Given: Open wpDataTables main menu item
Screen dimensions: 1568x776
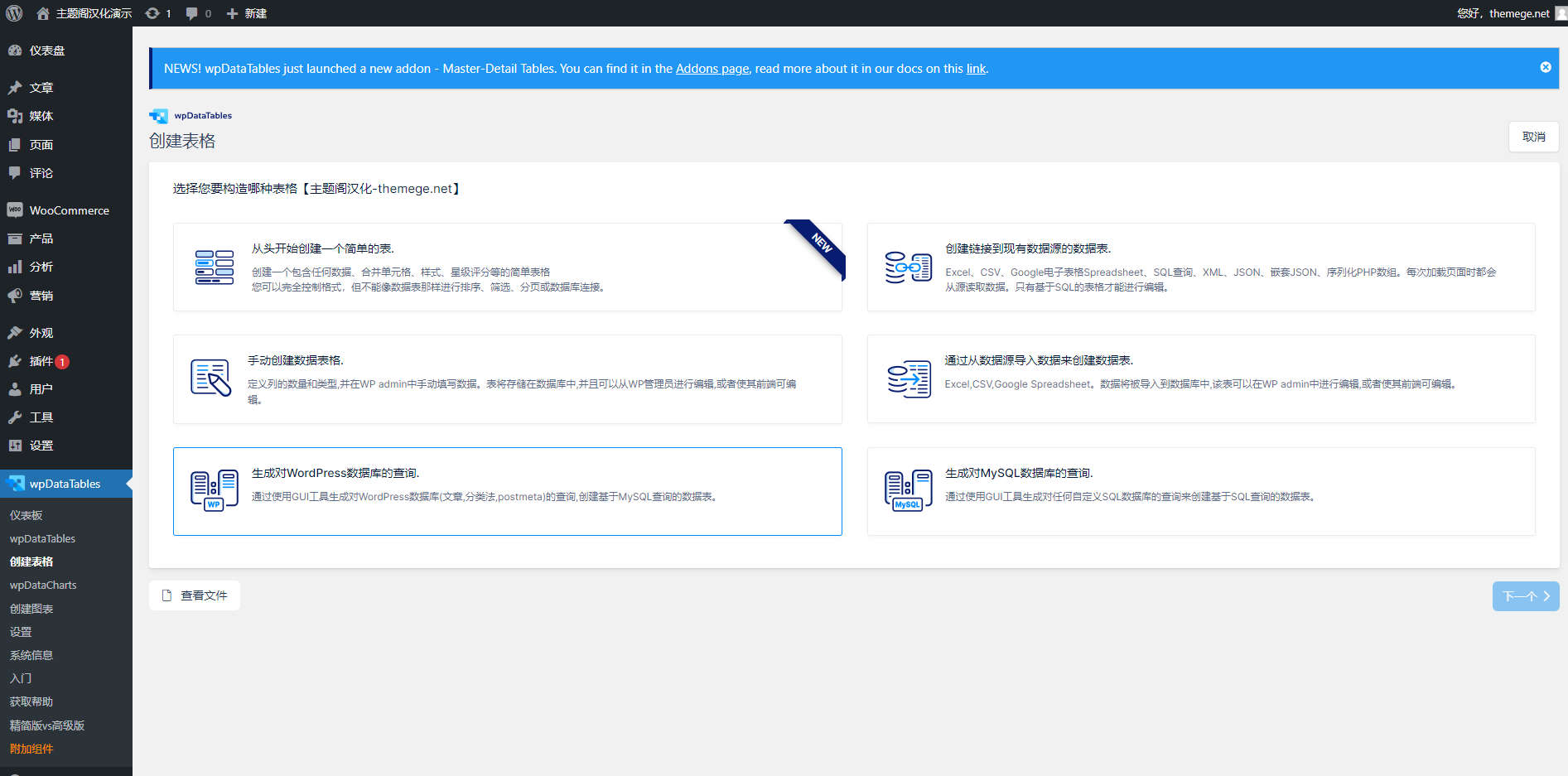Looking at the screenshot, I should [x=66, y=484].
